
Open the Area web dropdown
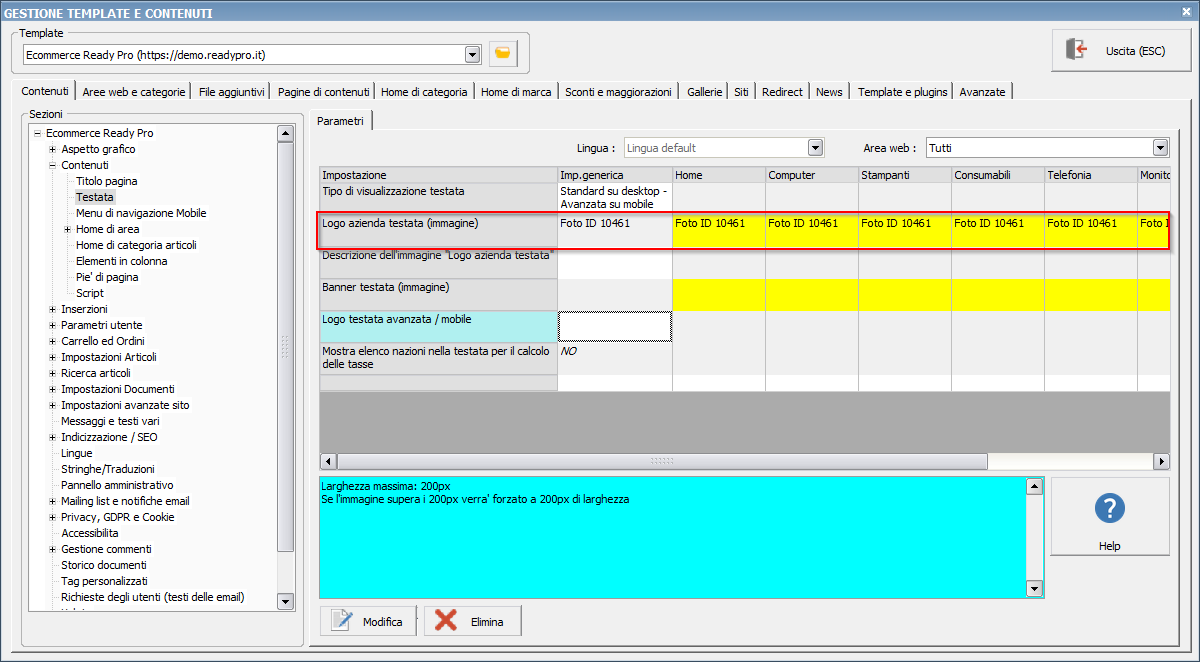coord(1160,148)
